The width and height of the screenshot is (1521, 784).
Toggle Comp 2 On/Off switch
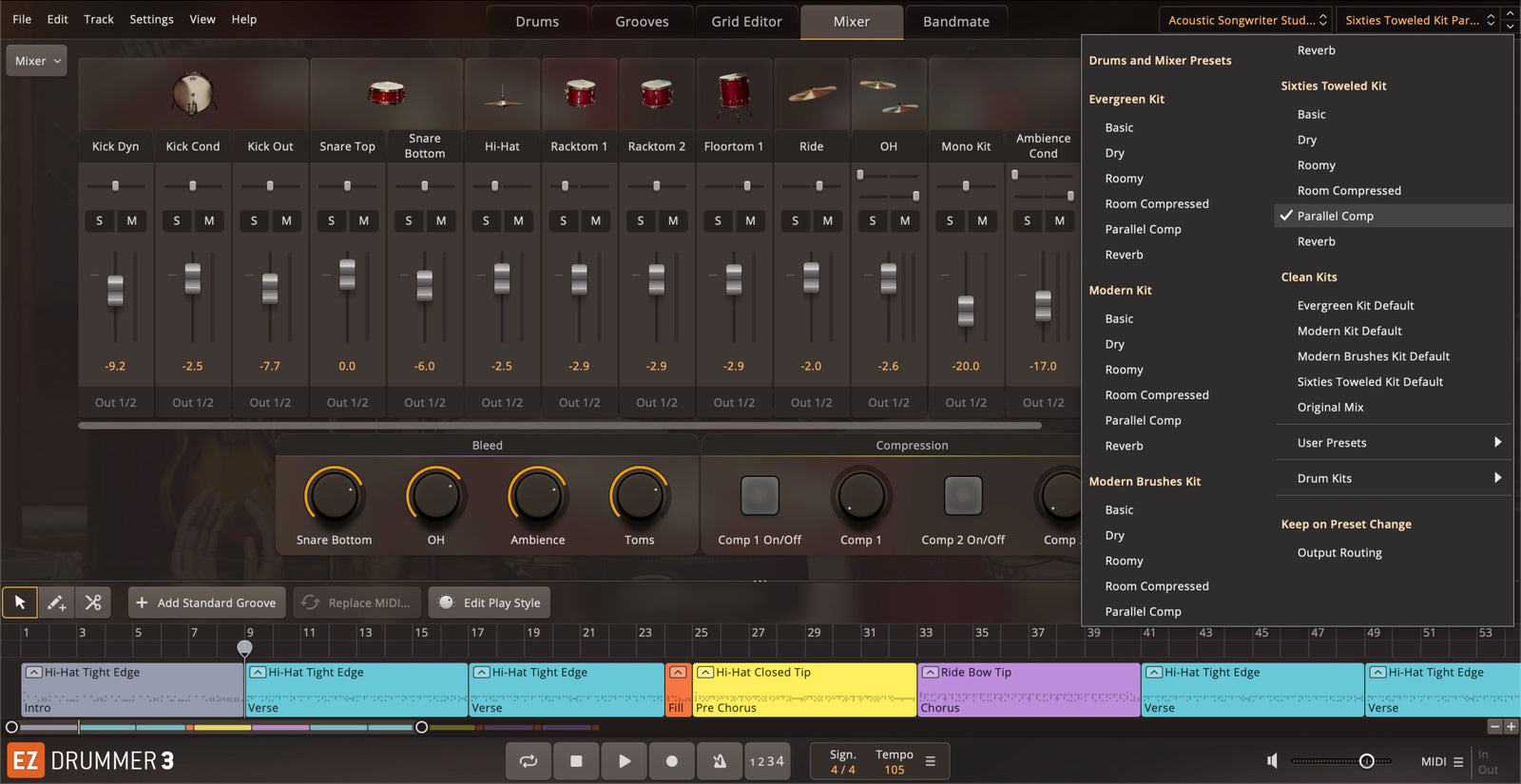(x=963, y=495)
